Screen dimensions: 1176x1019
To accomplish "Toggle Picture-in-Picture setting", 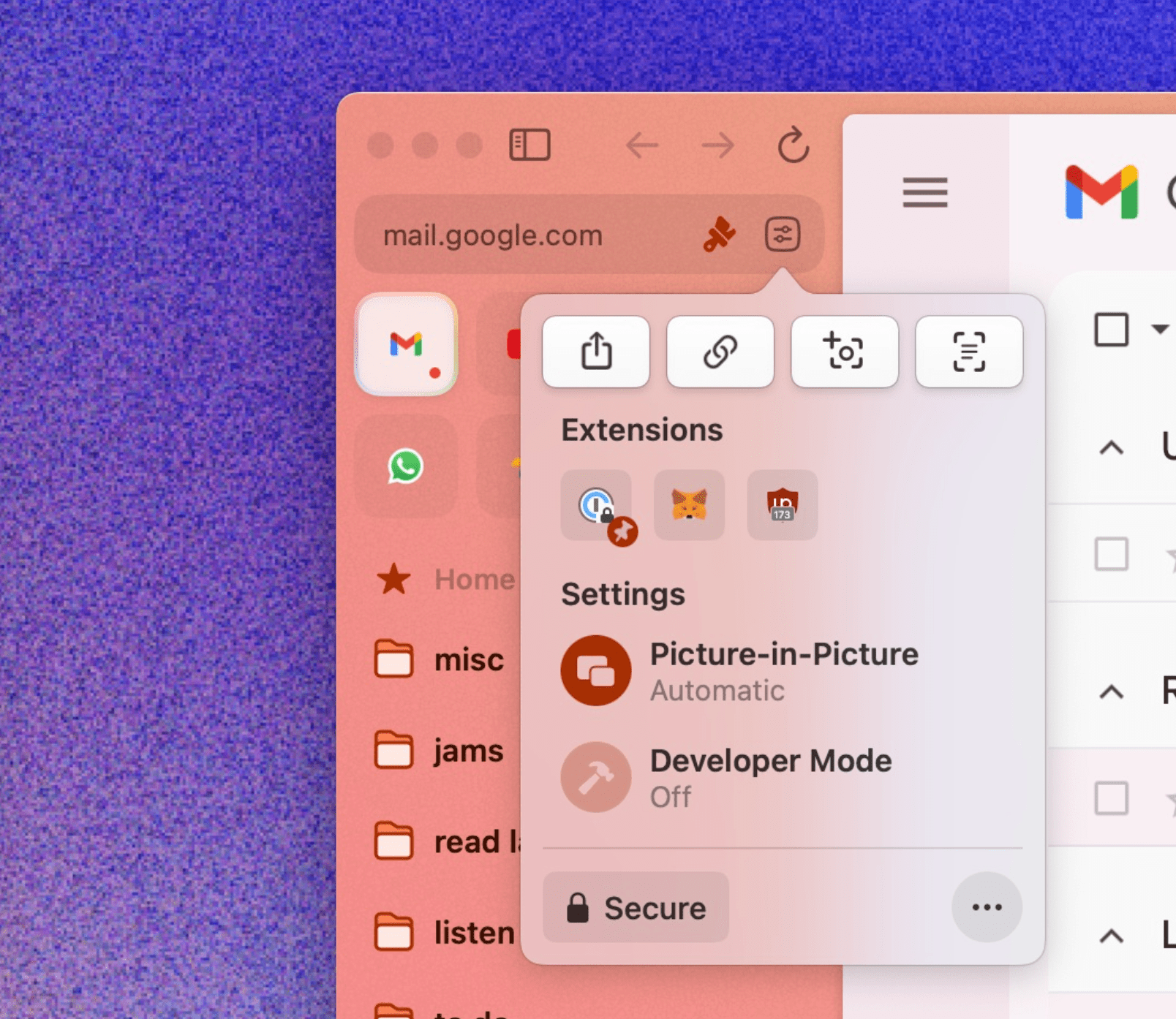I will 596,670.
